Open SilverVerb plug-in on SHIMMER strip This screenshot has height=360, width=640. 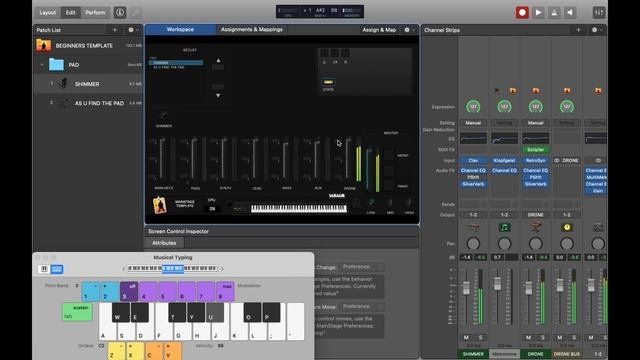point(473,184)
